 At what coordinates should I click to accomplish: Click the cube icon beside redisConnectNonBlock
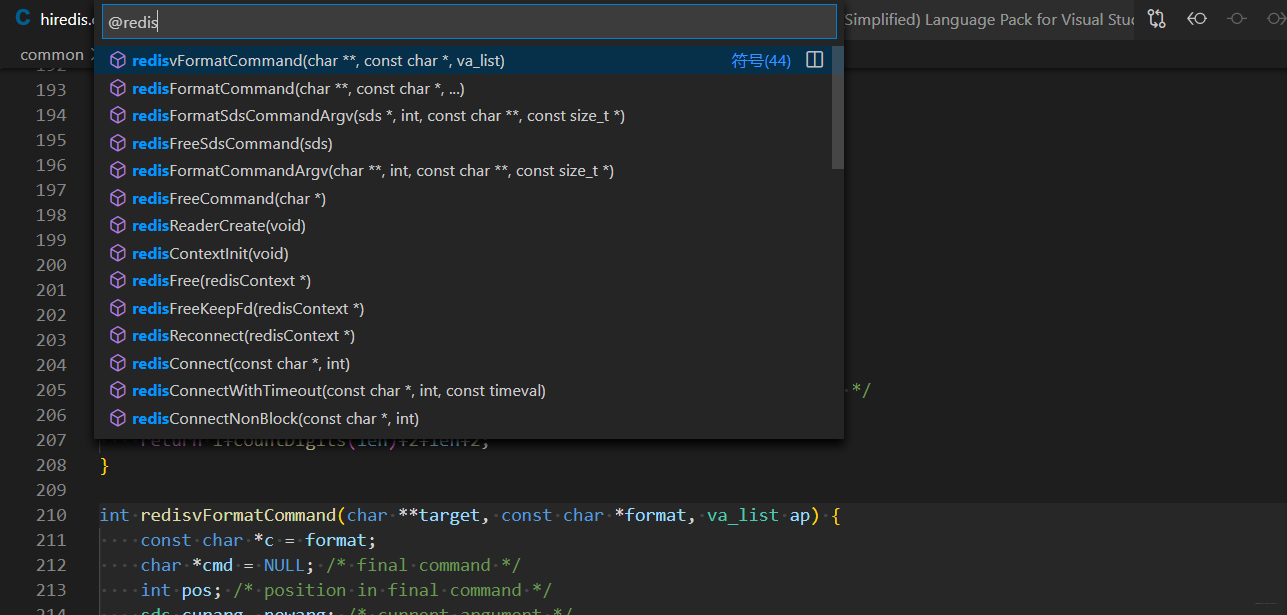pyautogui.click(x=118, y=418)
